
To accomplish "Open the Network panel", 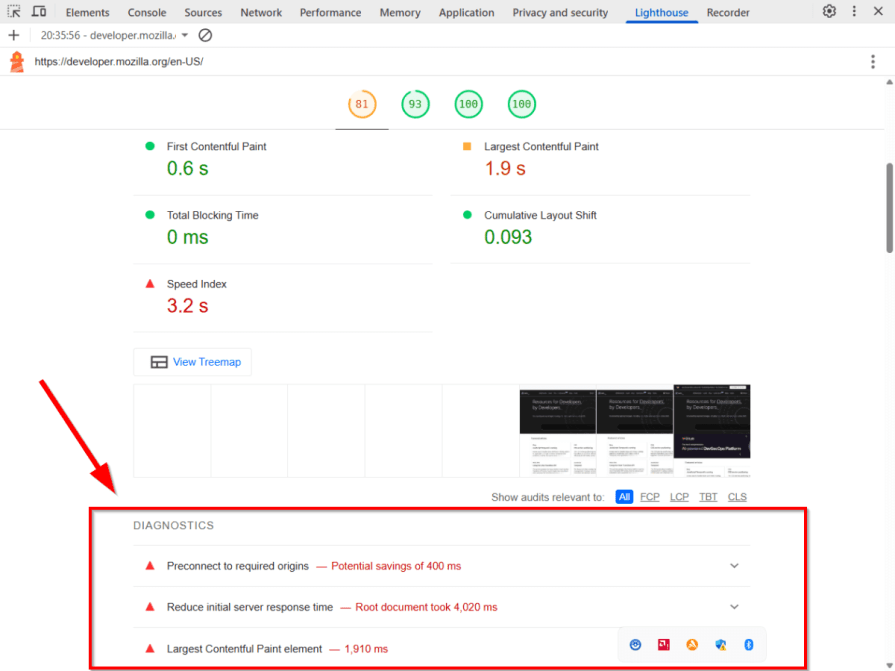I will point(261,12).
